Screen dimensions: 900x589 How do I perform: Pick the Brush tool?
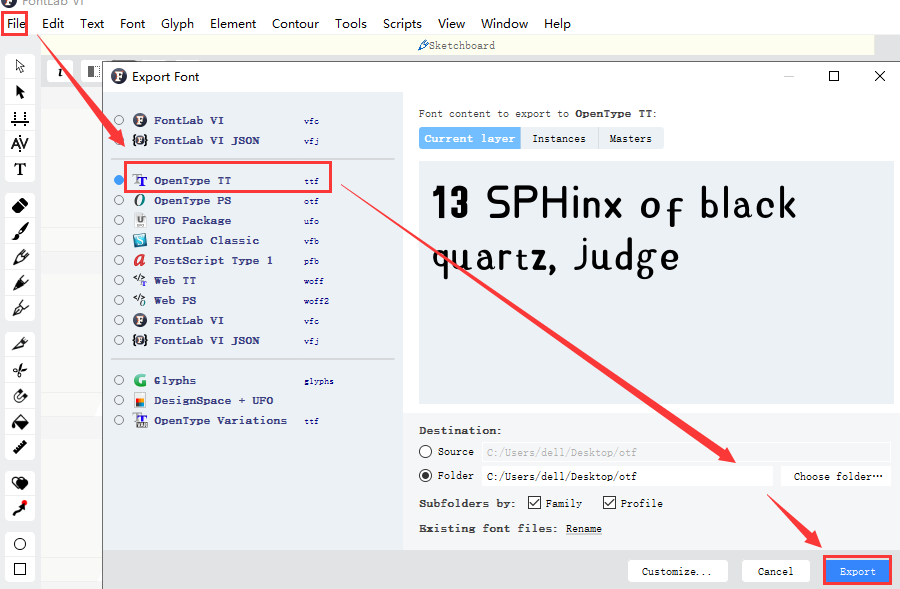[x=20, y=231]
